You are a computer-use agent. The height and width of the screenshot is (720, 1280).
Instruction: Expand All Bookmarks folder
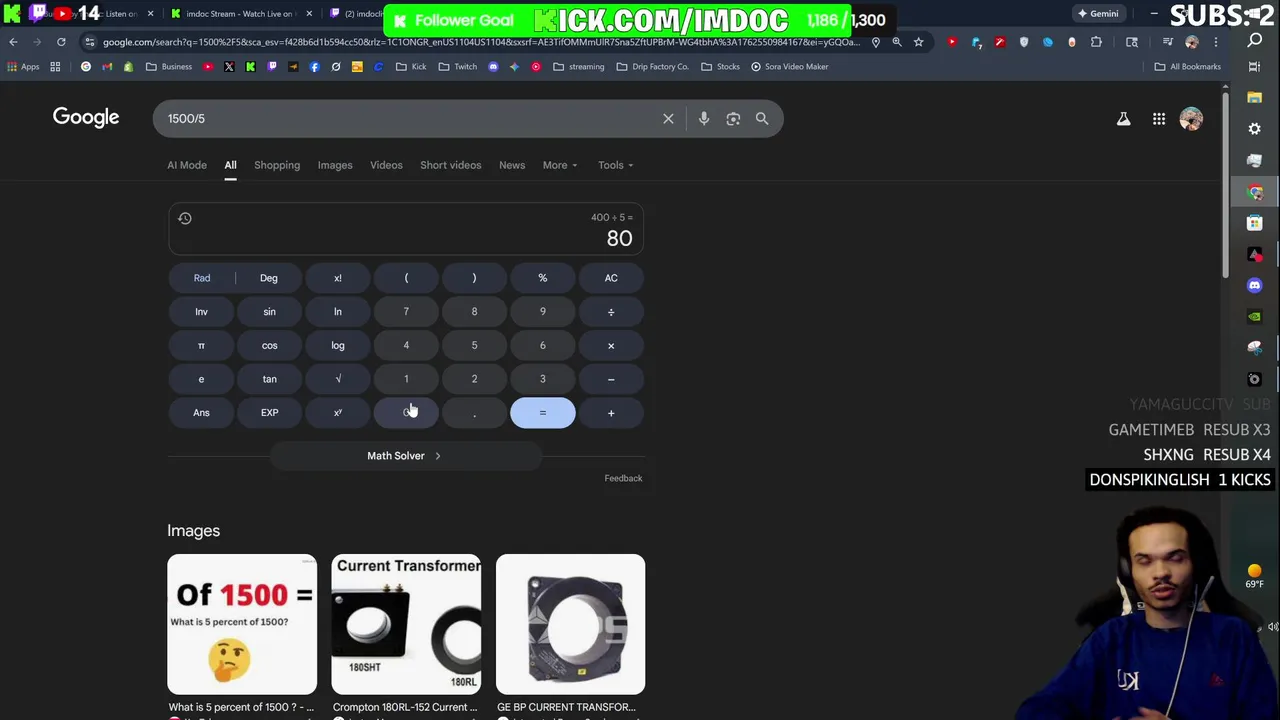[1188, 67]
